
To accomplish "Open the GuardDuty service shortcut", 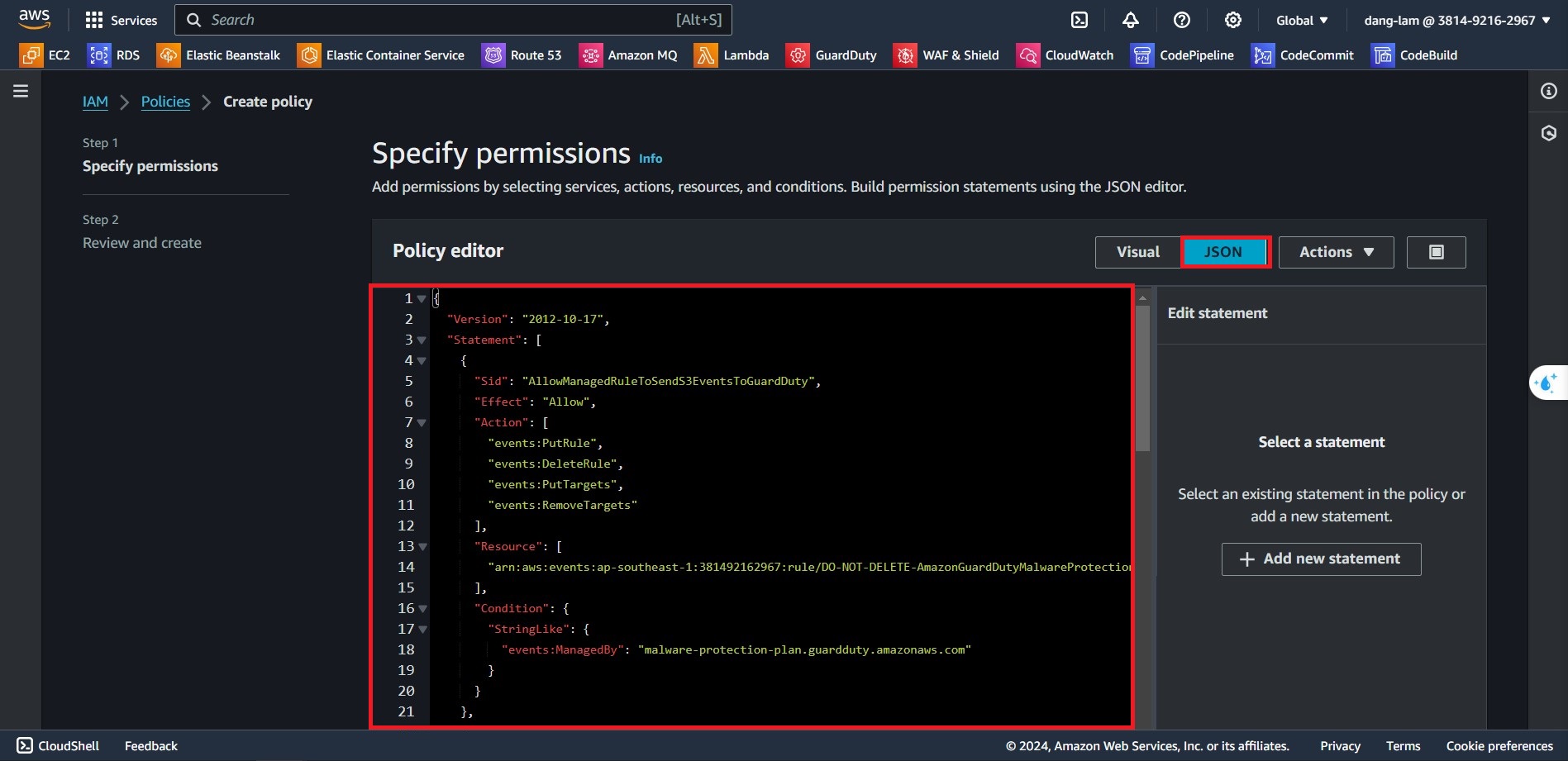I will click(832, 55).
